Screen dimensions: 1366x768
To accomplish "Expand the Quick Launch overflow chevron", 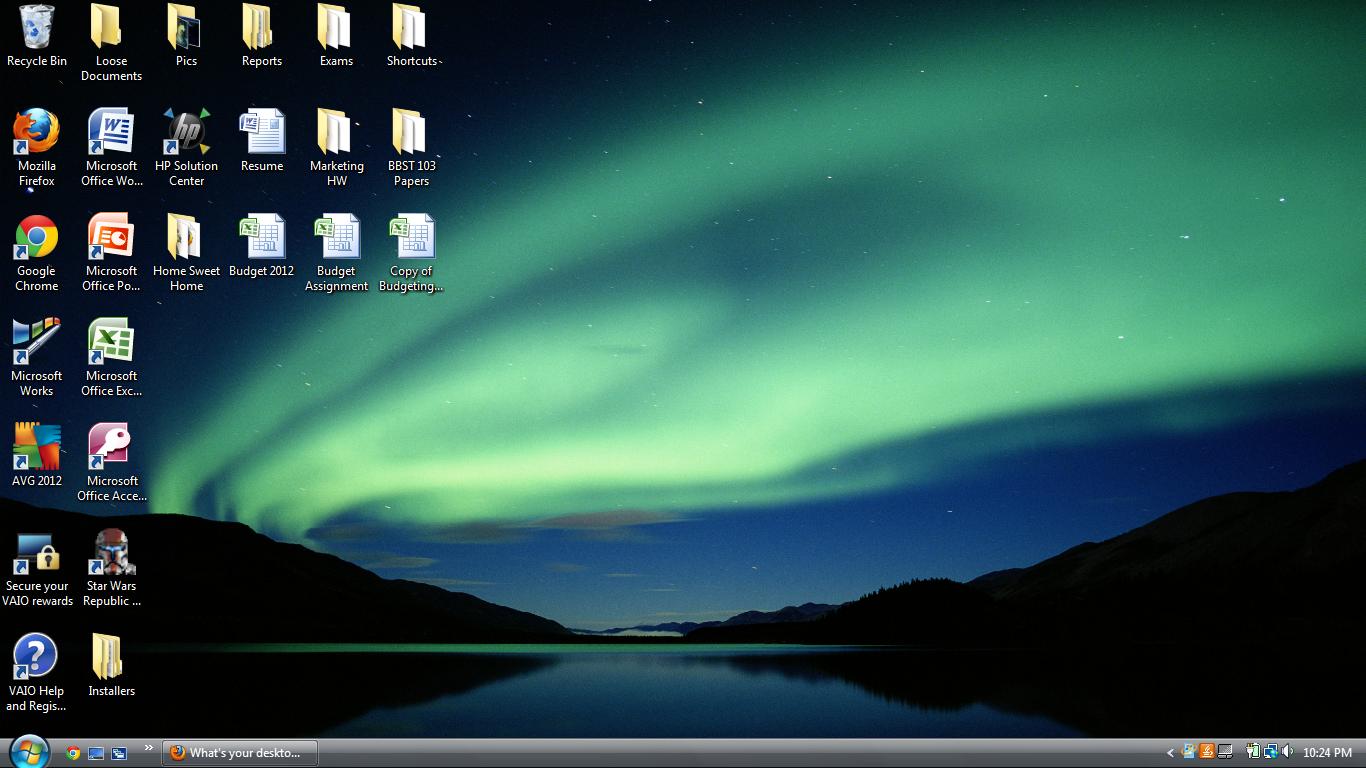I will coord(149,748).
